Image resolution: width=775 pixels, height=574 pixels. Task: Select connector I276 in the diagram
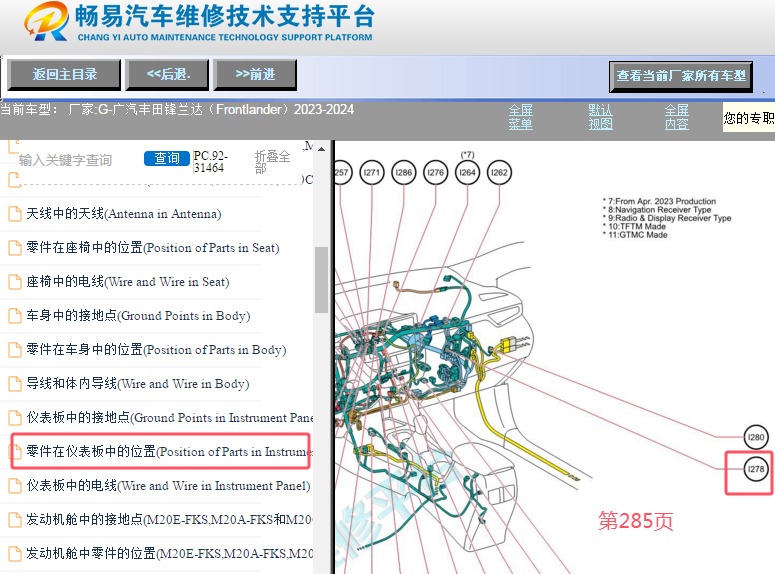point(435,173)
